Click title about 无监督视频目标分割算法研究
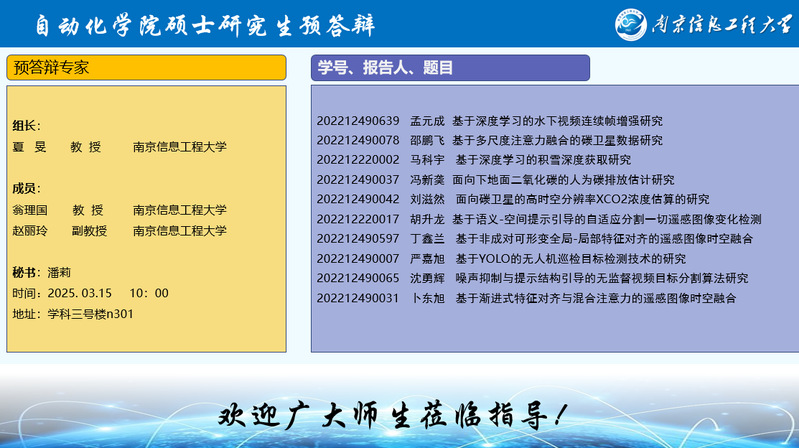Viewport: 799px width, 448px height. [602, 278]
